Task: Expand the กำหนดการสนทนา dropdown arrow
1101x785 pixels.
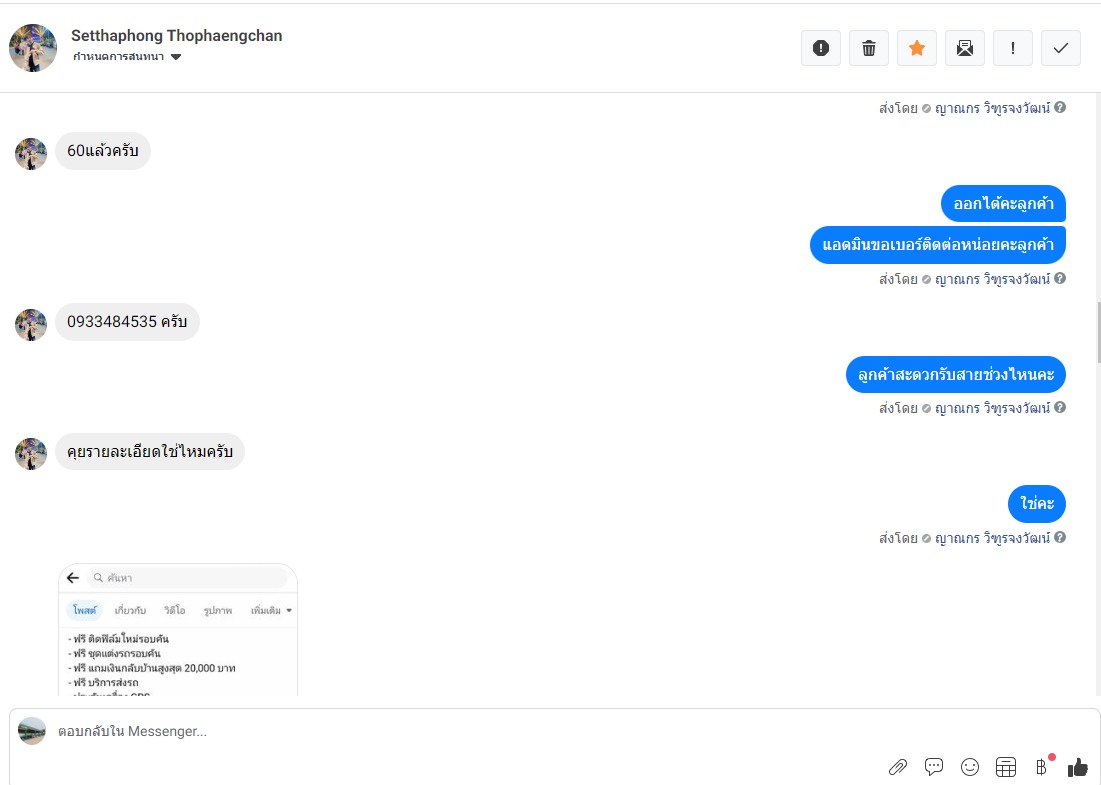Action: tap(176, 57)
